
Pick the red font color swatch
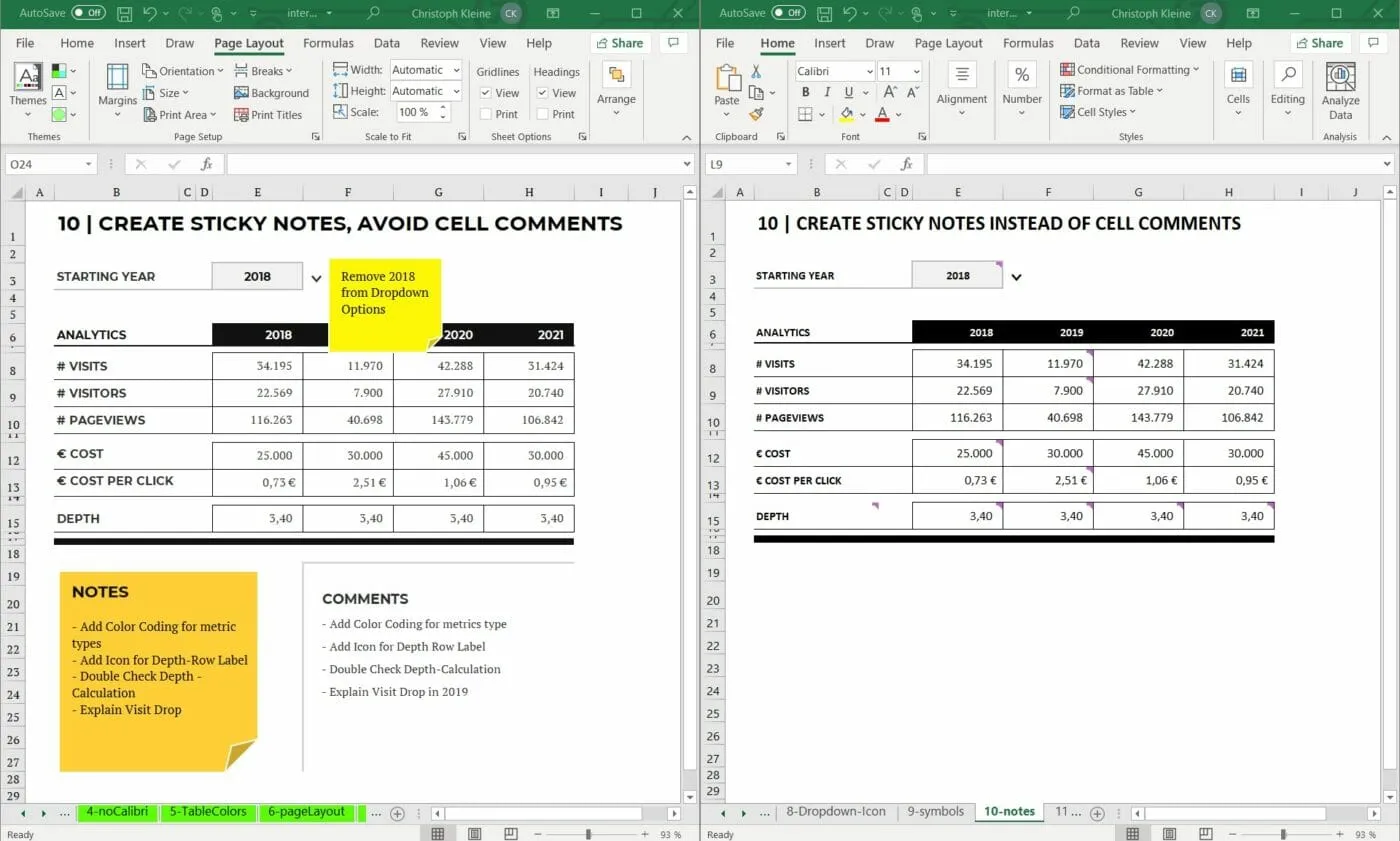(x=880, y=119)
